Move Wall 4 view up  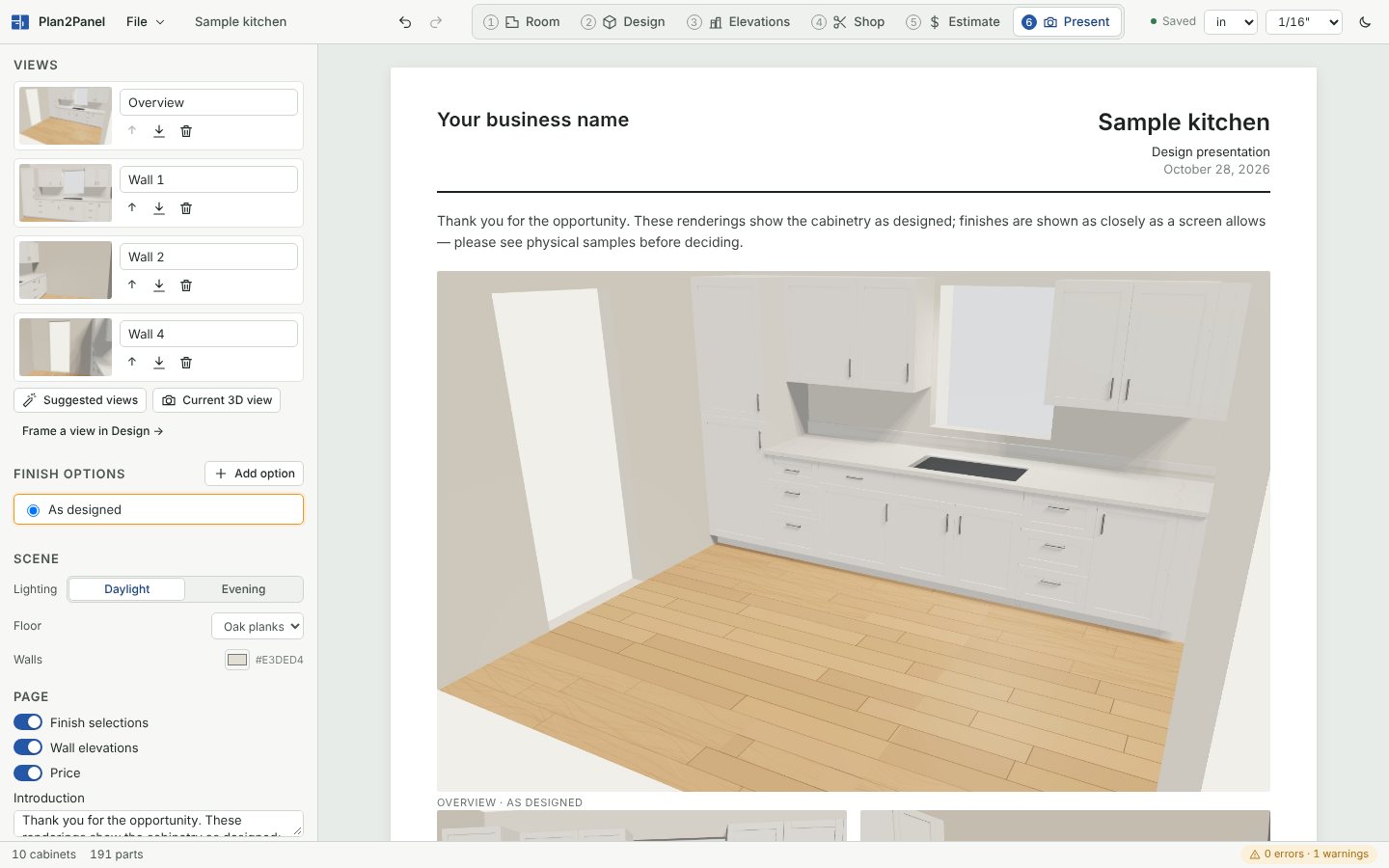pos(132,363)
